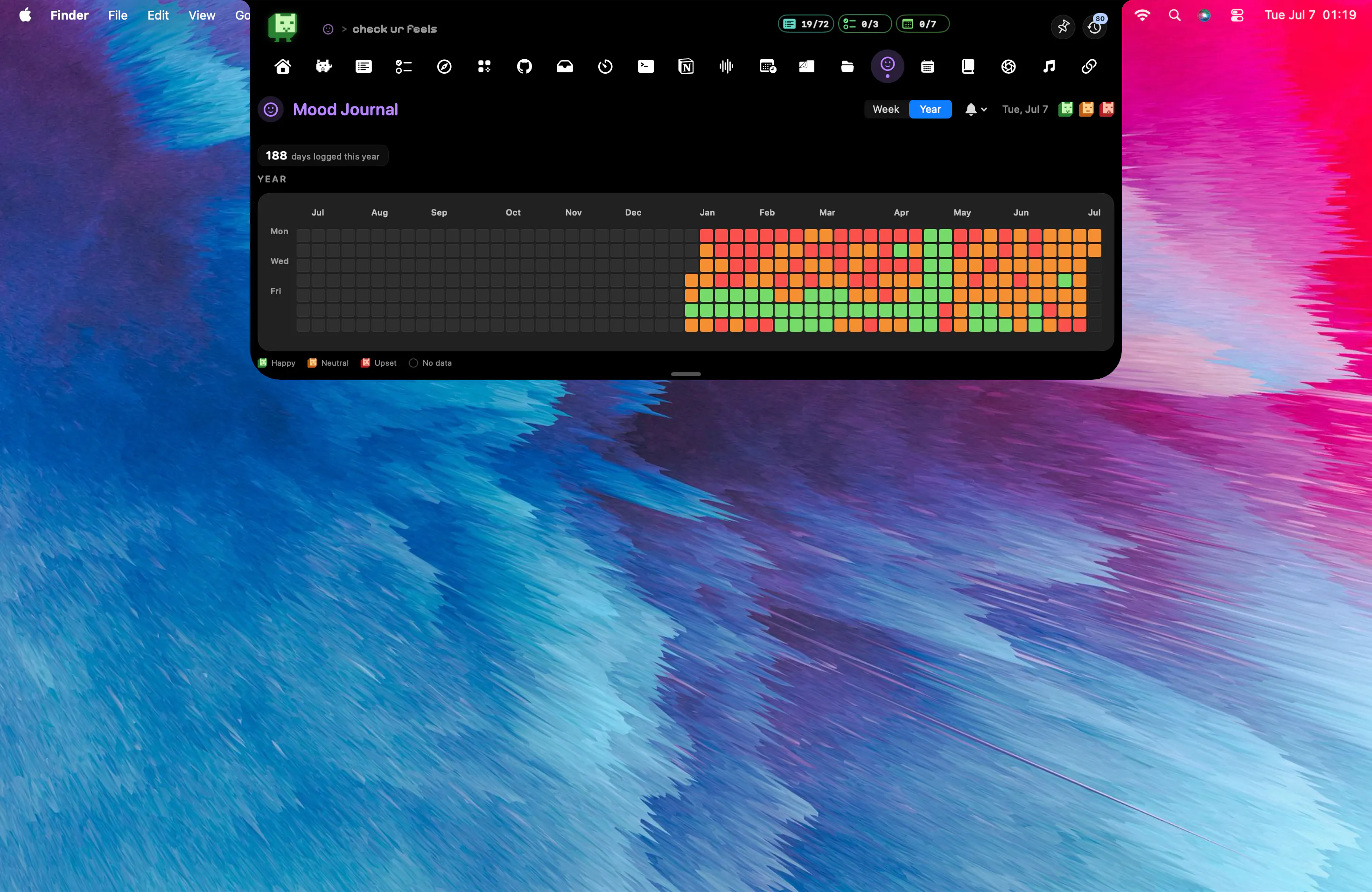Click the No data legend entry

coord(431,363)
